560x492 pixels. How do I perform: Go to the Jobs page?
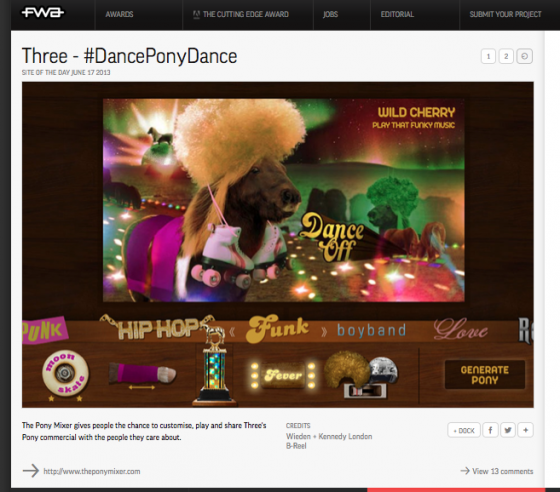point(330,14)
